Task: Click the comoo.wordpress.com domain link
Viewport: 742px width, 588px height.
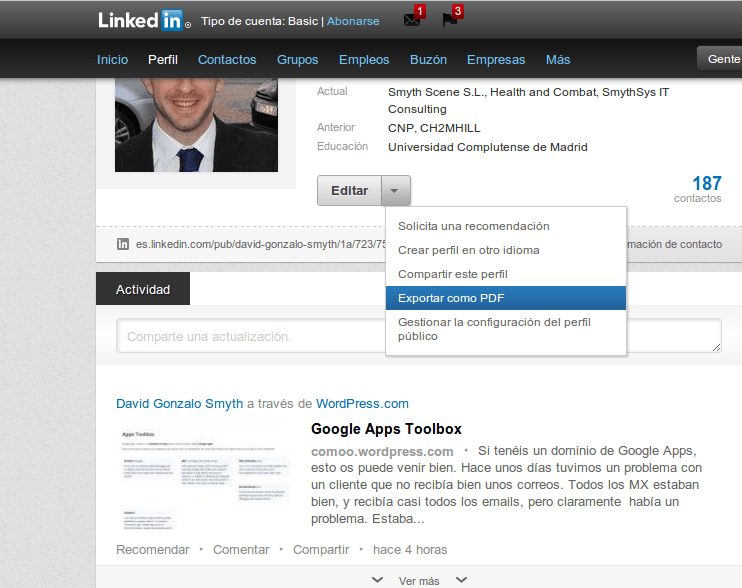Action: 382,451
